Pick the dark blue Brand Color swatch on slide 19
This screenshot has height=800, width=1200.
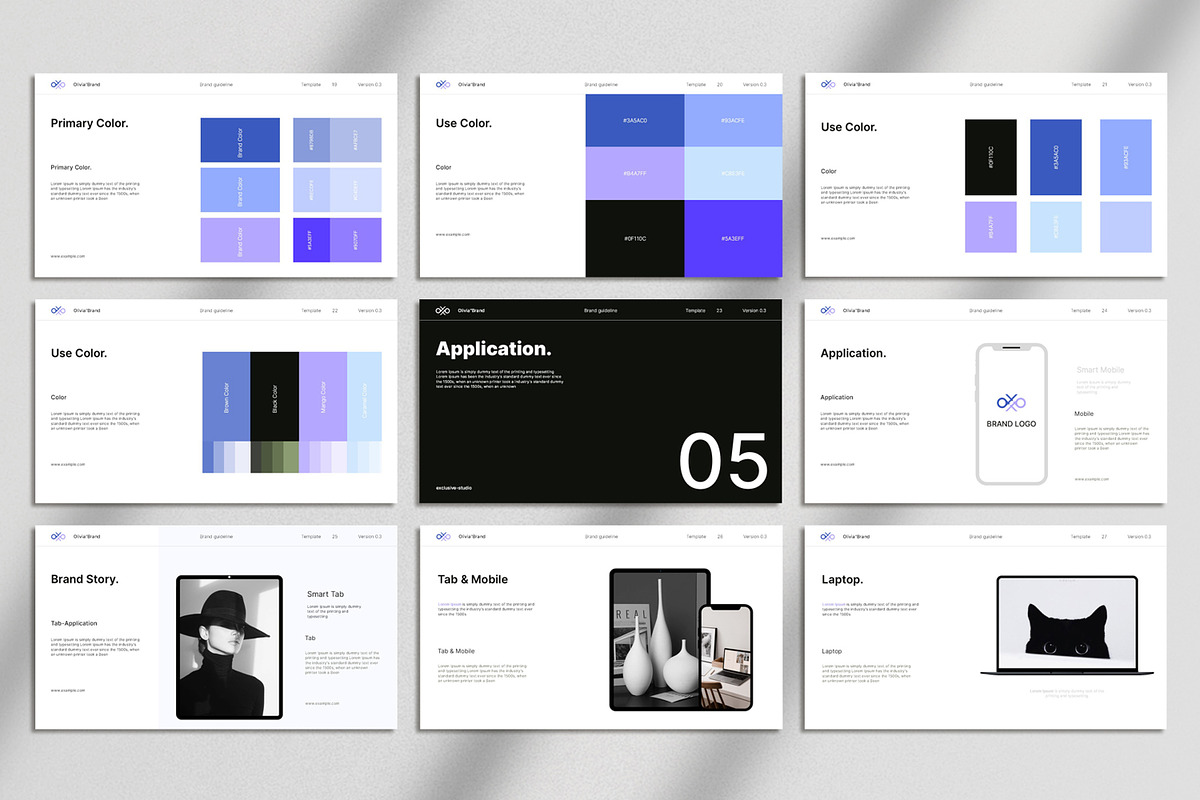[240, 140]
